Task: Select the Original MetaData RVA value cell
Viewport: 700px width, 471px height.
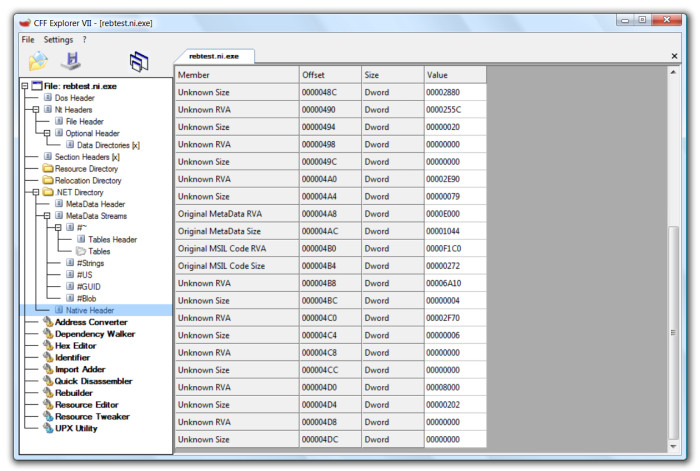Action: 454,213
